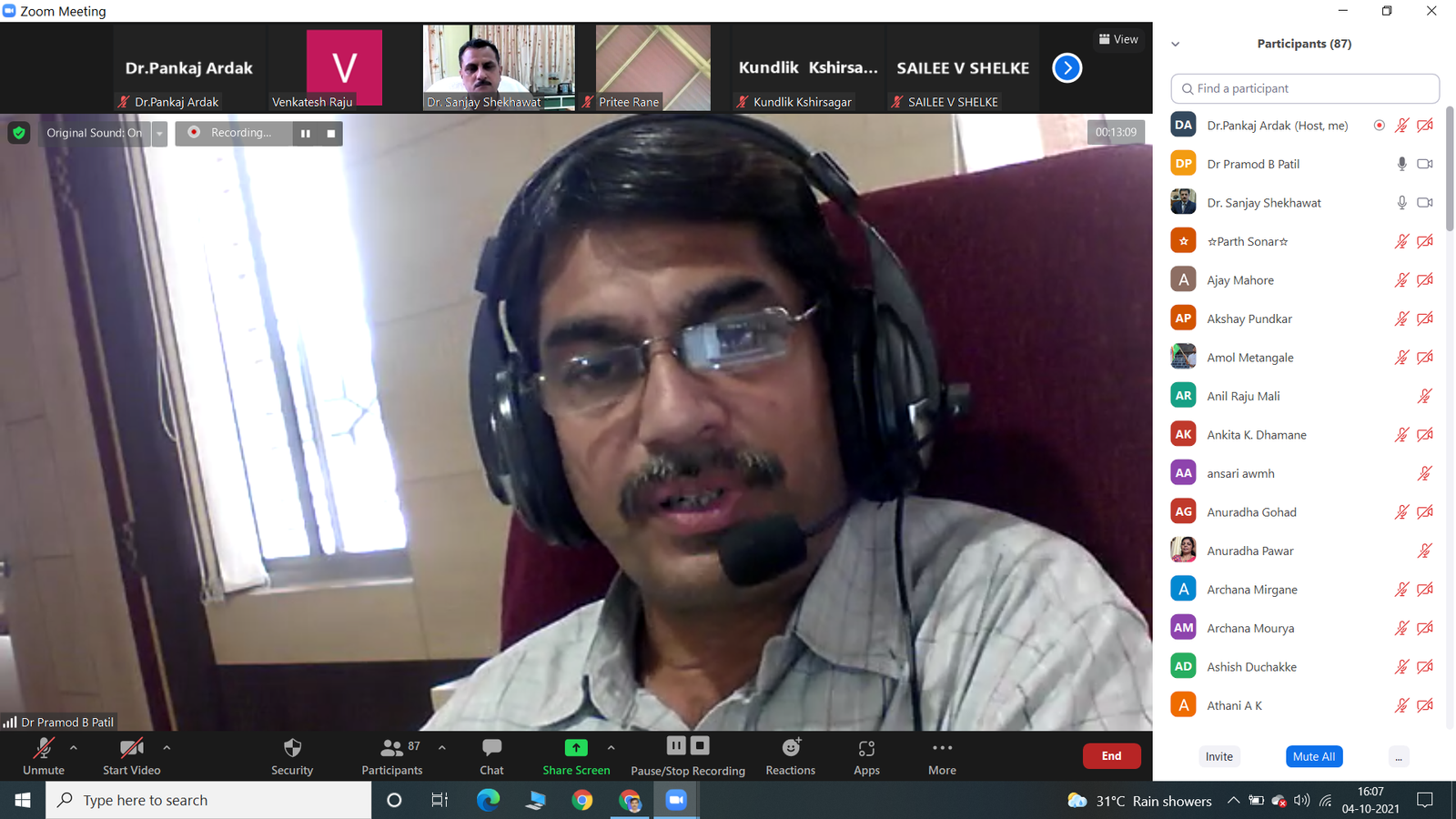Toggle Original Sound: On
Viewport: 1456px width, 819px height.
(x=94, y=133)
